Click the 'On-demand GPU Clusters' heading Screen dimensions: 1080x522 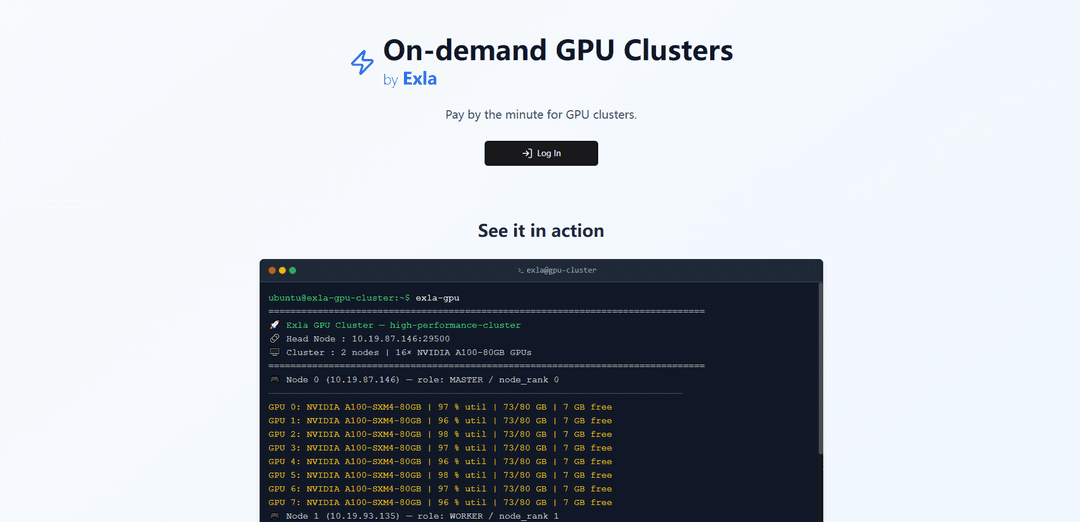point(558,51)
